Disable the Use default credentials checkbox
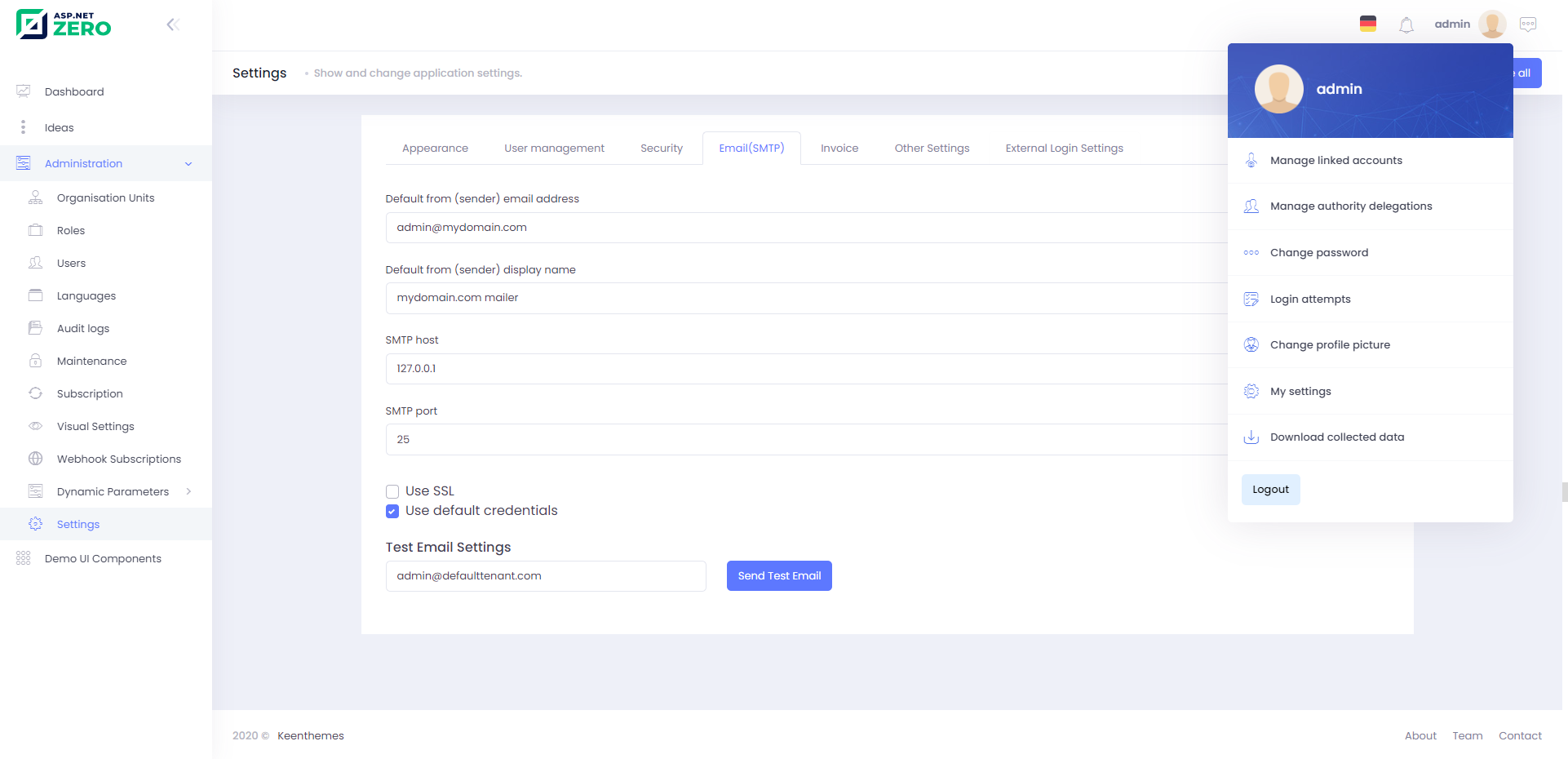 point(392,511)
